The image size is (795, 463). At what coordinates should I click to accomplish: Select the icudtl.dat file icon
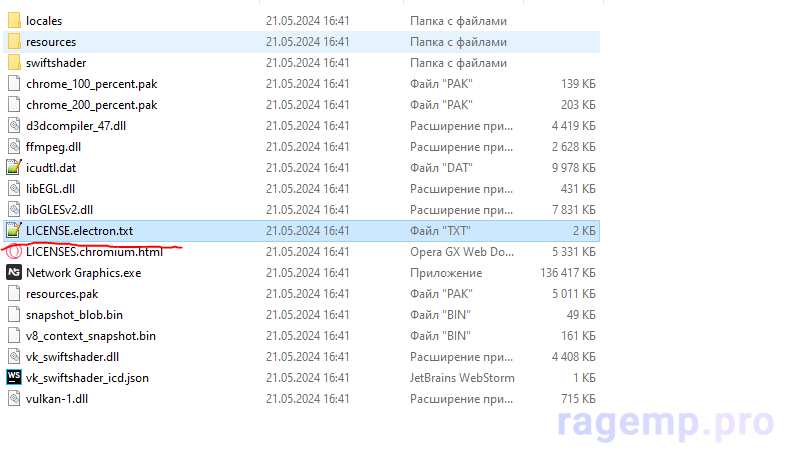coord(13,167)
